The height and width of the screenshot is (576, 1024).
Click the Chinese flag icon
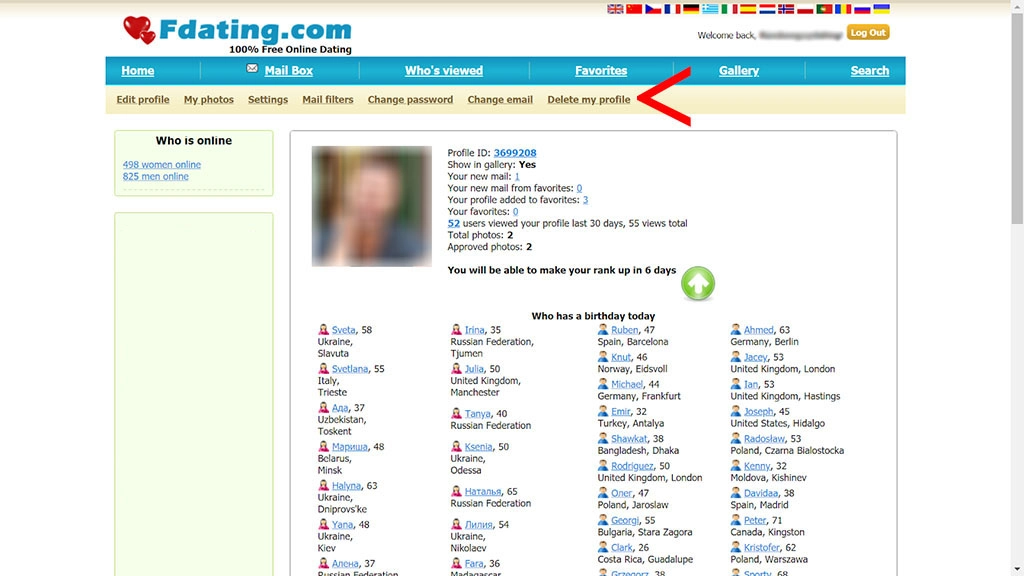(x=634, y=9)
